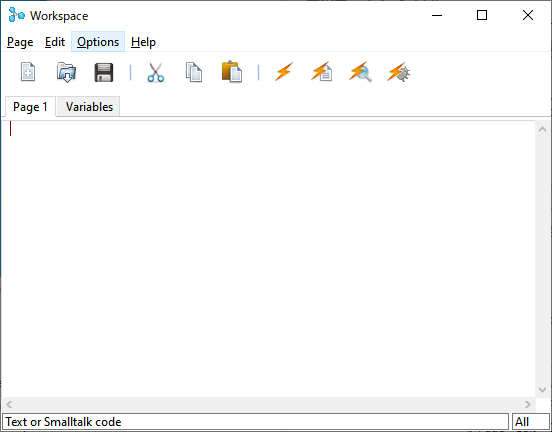Click the horizontal scrollbar right arrow
This screenshot has height=432, width=552.
[528, 404]
